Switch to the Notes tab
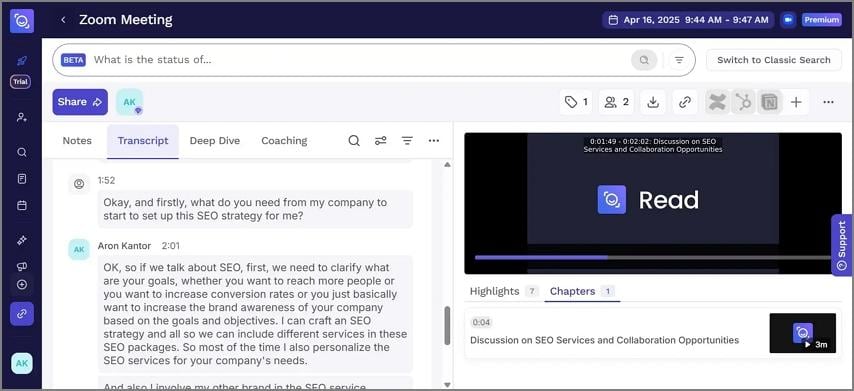Viewport: 854px width, 391px height. 77,140
